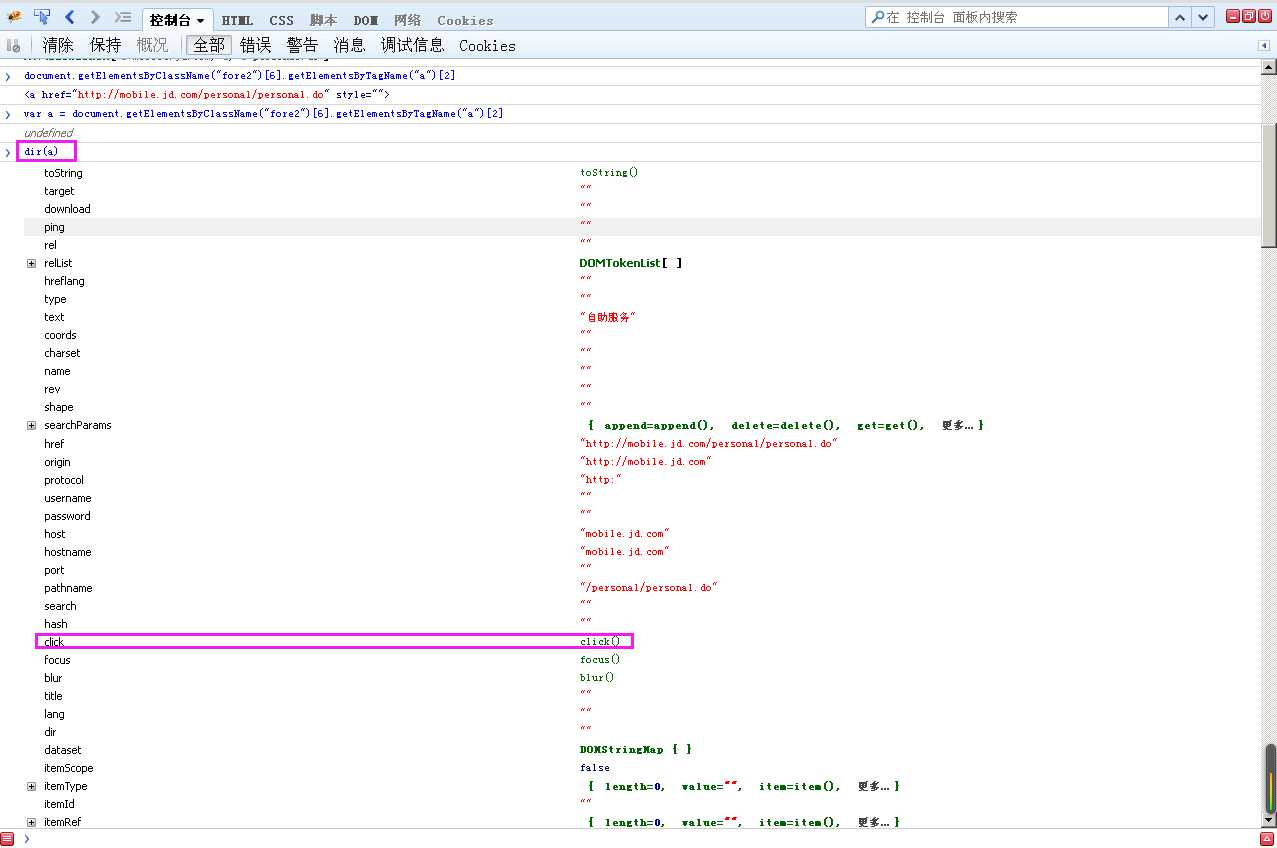
Task: Go back with the blue left arrow
Action: pos(70,17)
